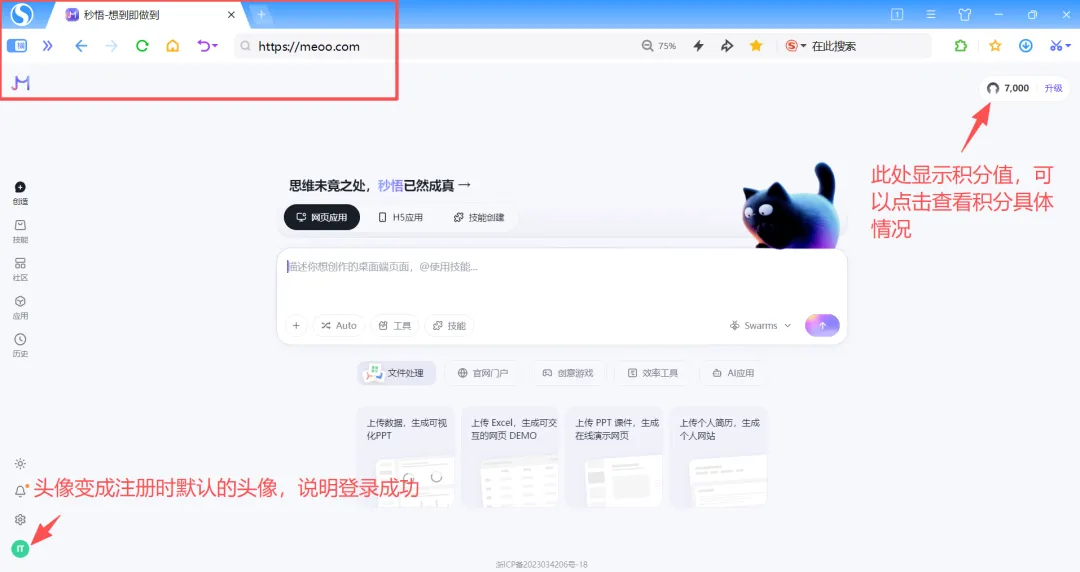Click the browser skin shirt icon
This screenshot has width=1080, height=572.
pos(964,14)
